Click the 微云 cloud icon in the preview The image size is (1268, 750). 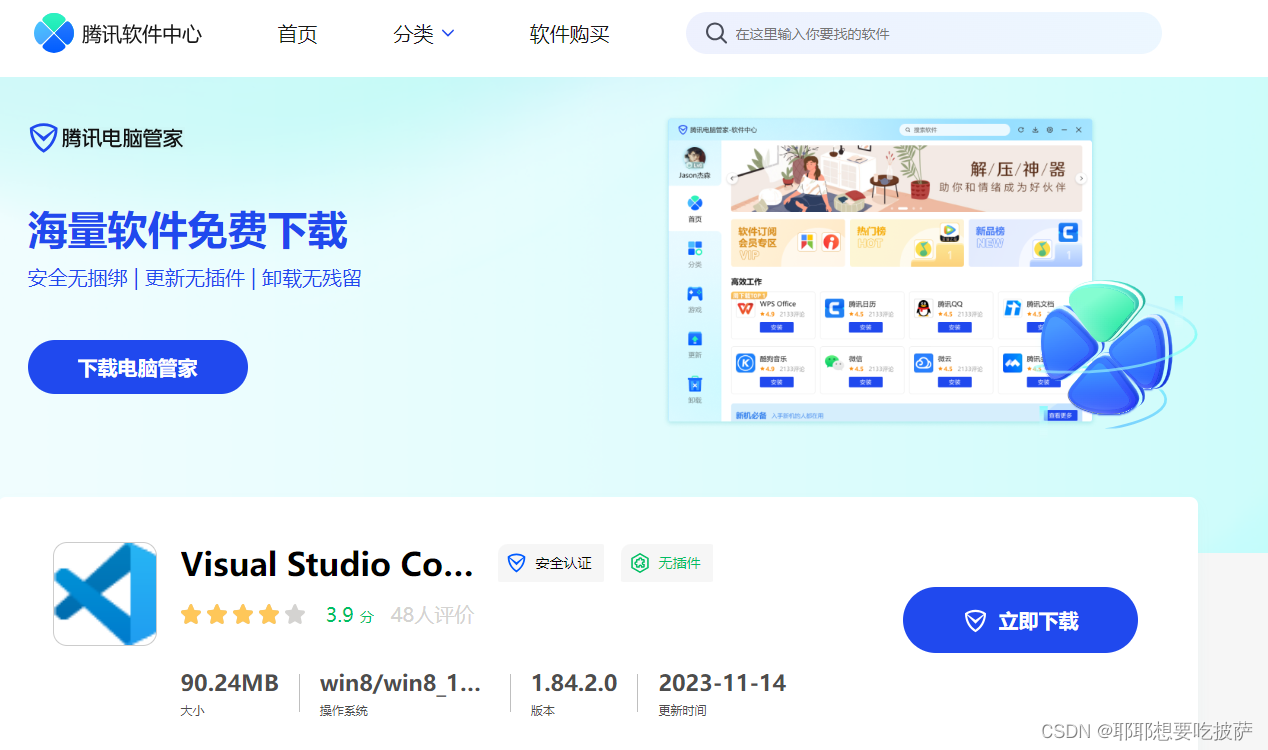tap(923, 363)
